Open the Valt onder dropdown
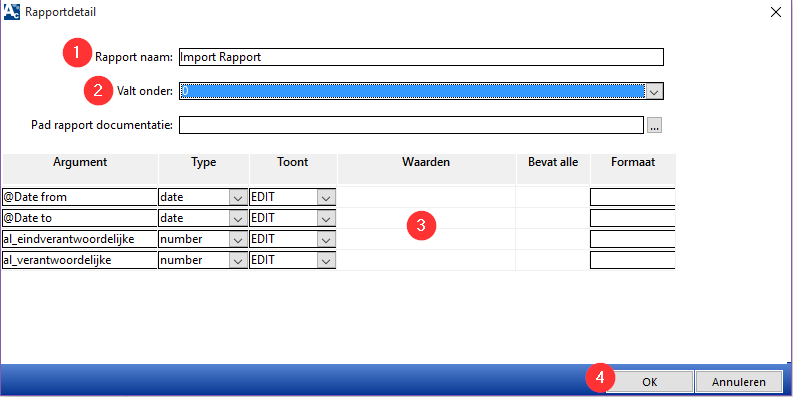 click(654, 92)
